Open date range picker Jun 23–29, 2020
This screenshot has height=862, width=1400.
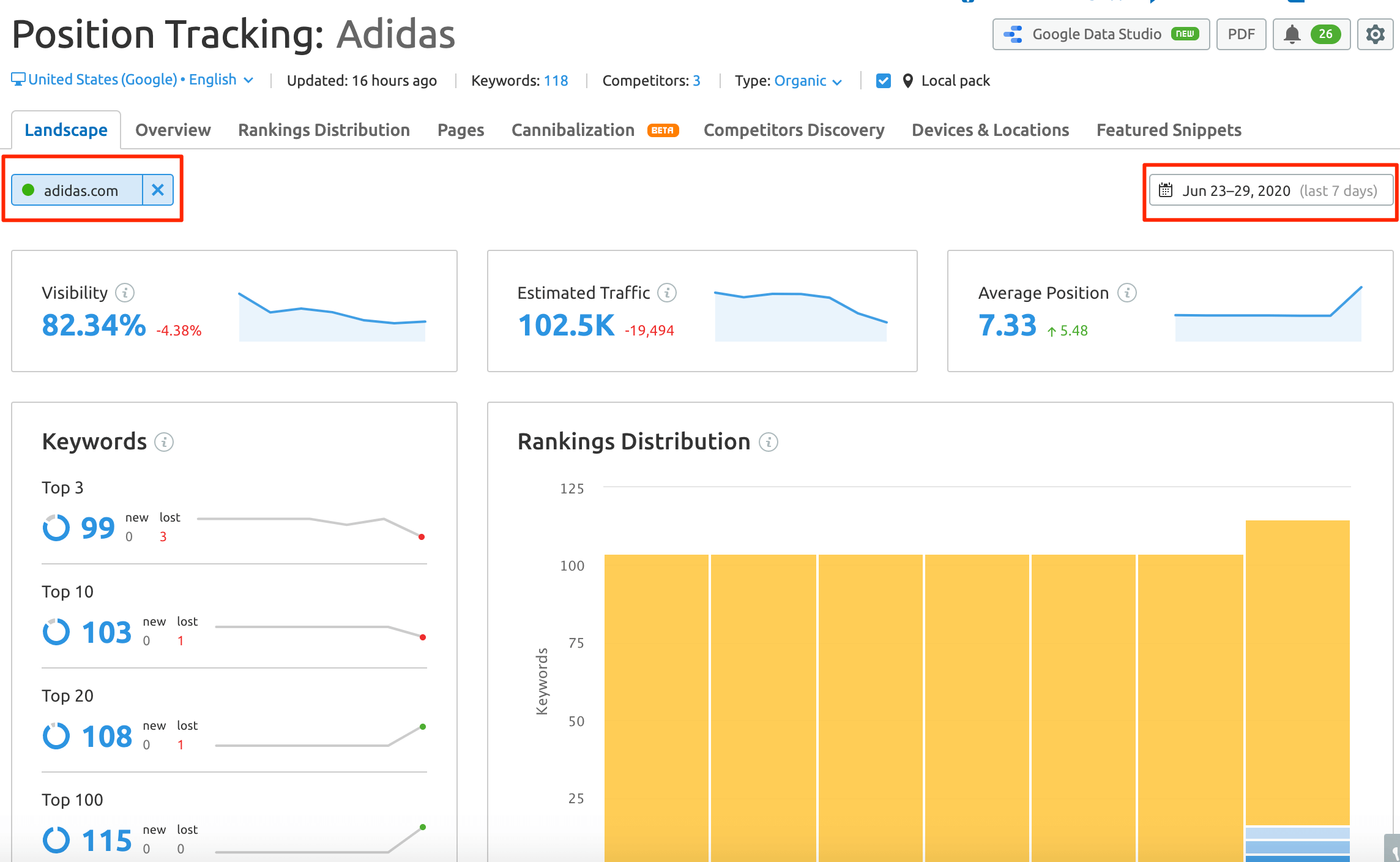(x=1271, y=190)
